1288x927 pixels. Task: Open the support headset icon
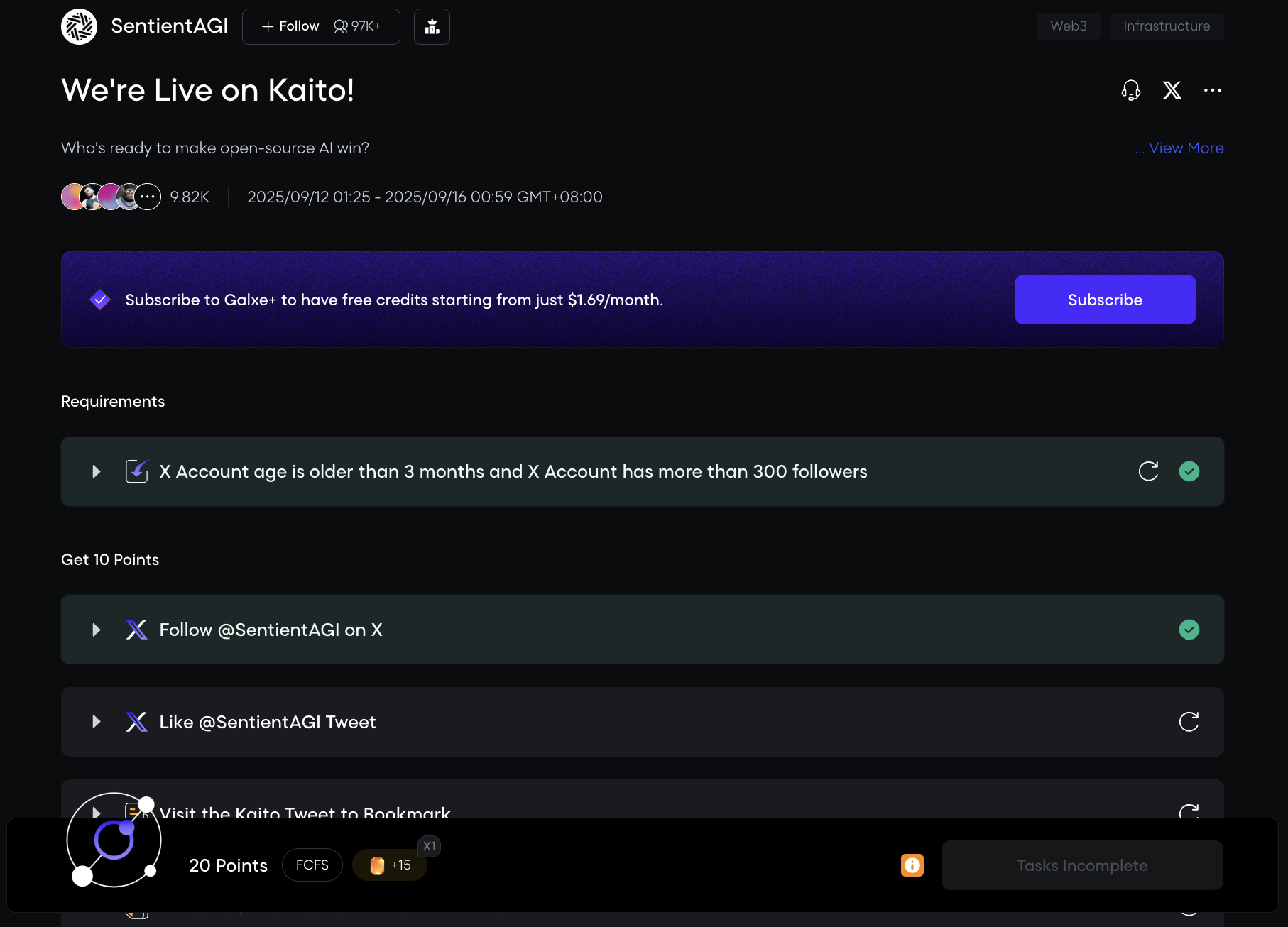coord(1131,90)
